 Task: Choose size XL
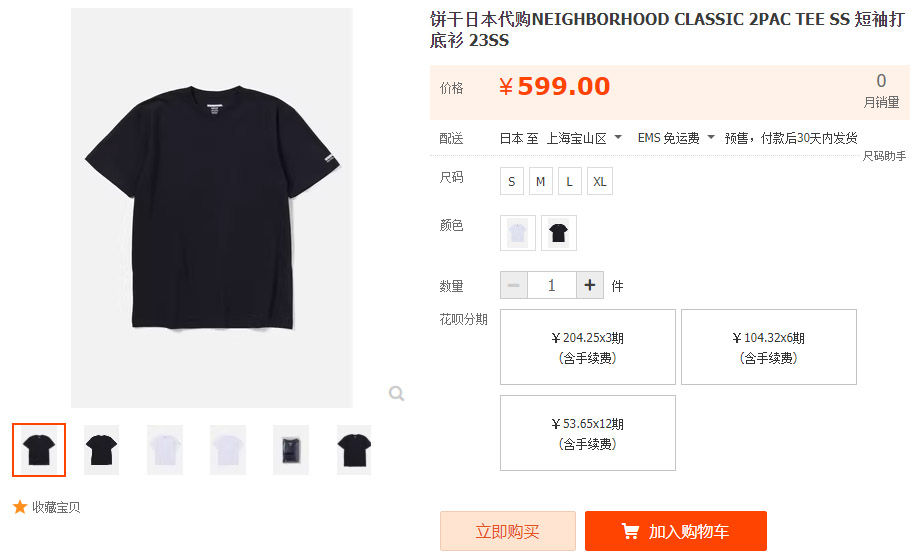pyautogui.click(x=600, y=181)
